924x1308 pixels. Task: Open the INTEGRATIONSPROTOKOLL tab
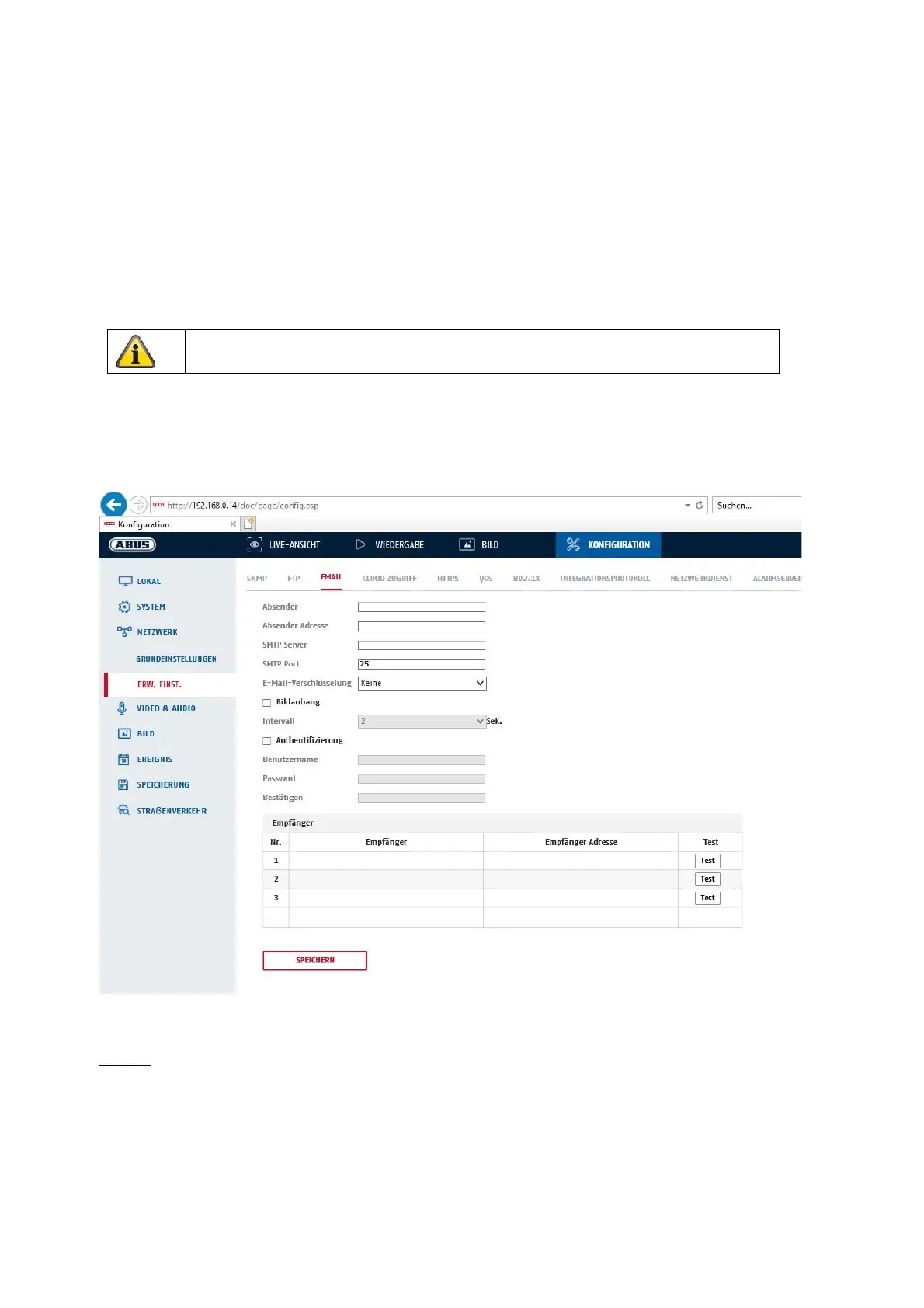605,578
